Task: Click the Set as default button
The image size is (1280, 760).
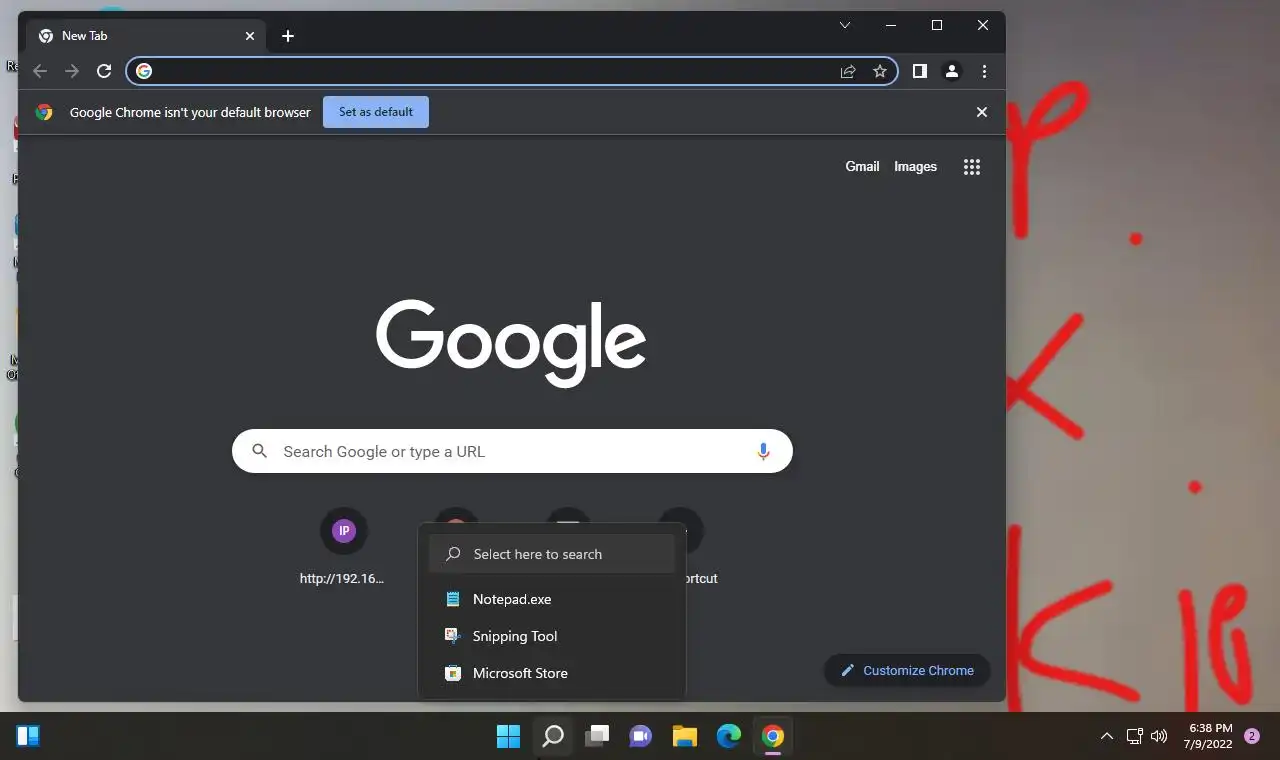Action: pyautogui.click(x=376, y=112)
